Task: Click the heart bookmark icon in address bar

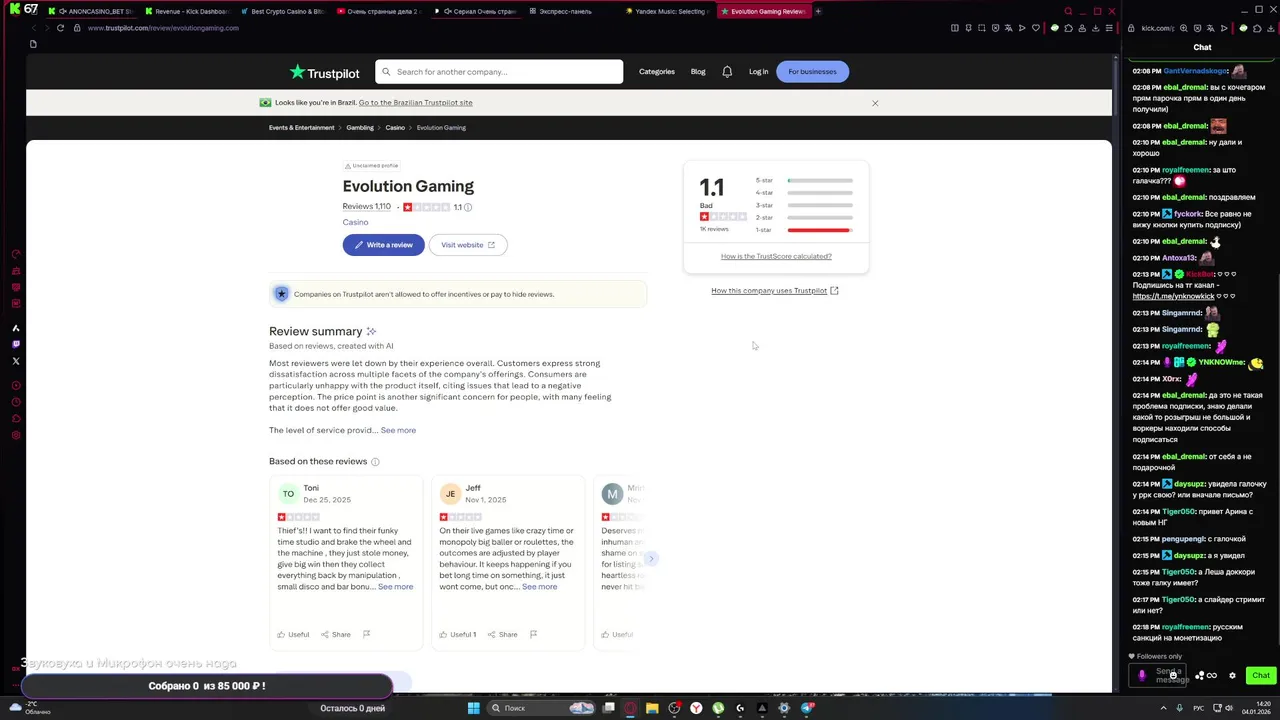Action: click(x=1038, y=28)
